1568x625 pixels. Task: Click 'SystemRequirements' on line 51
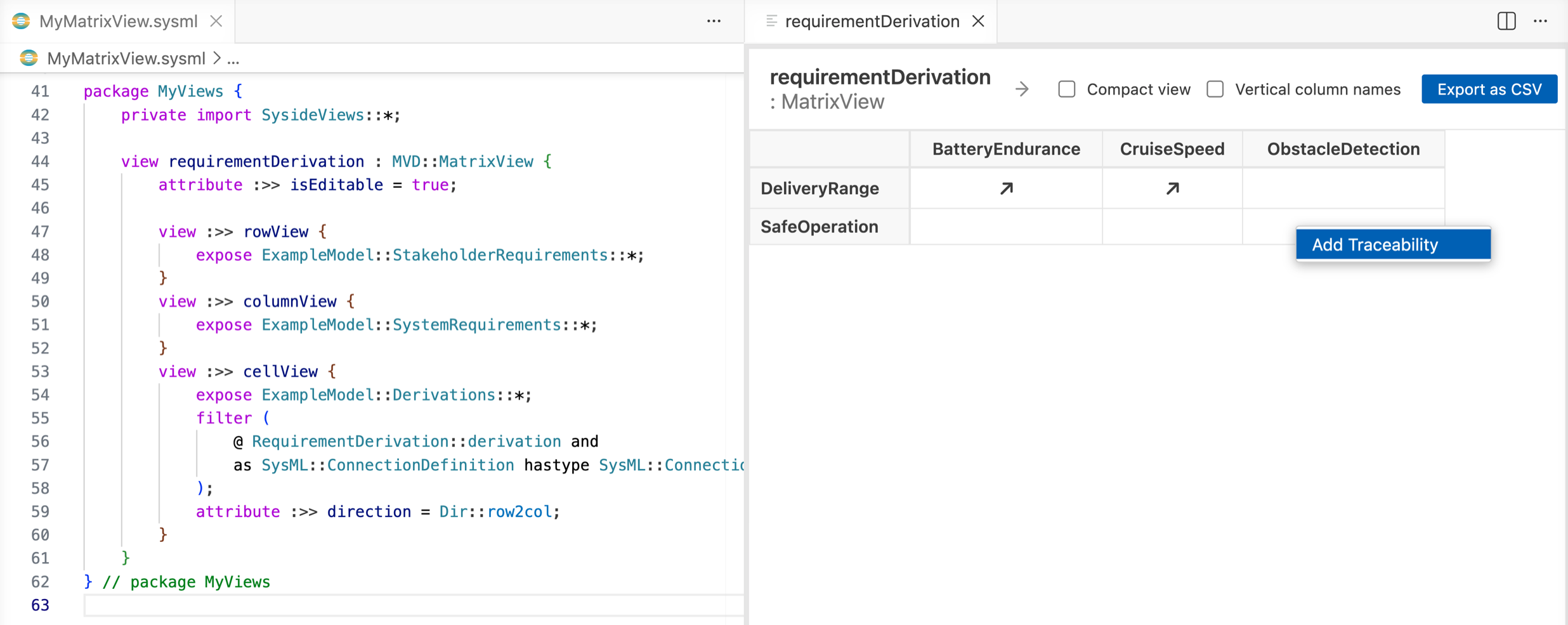(x=477, y=325)
